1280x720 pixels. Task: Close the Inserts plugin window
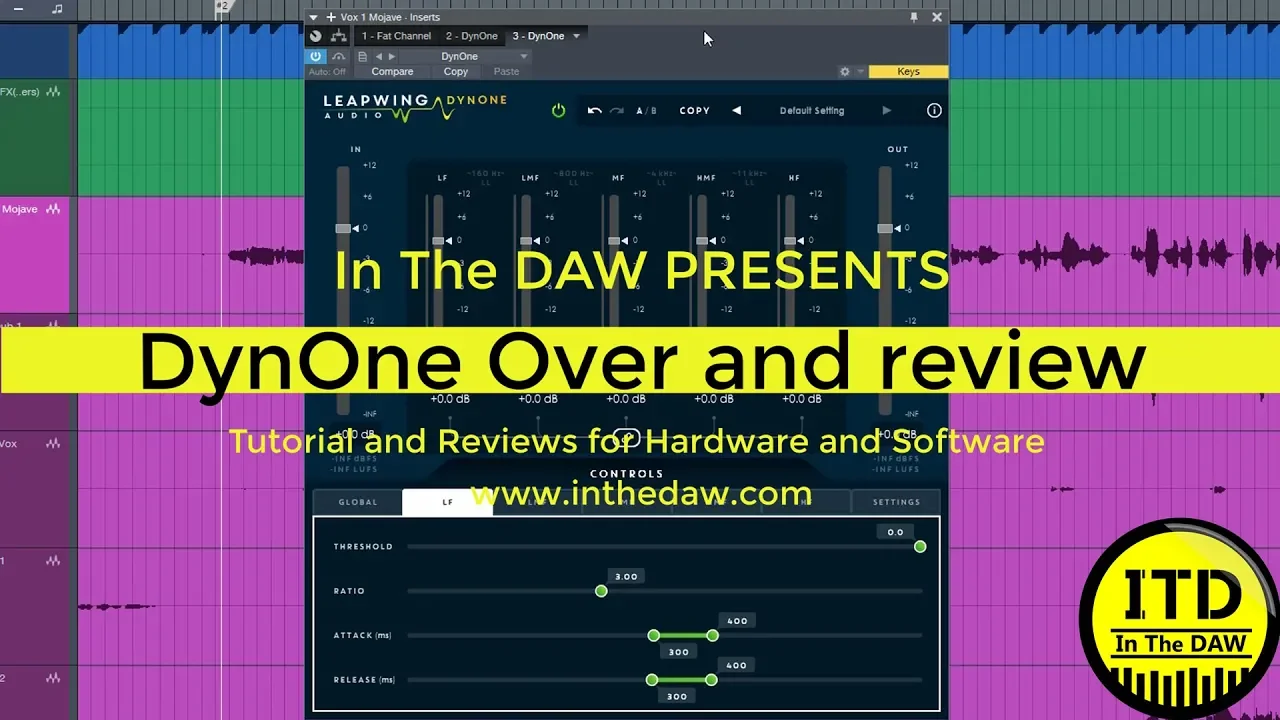[937, 17]
